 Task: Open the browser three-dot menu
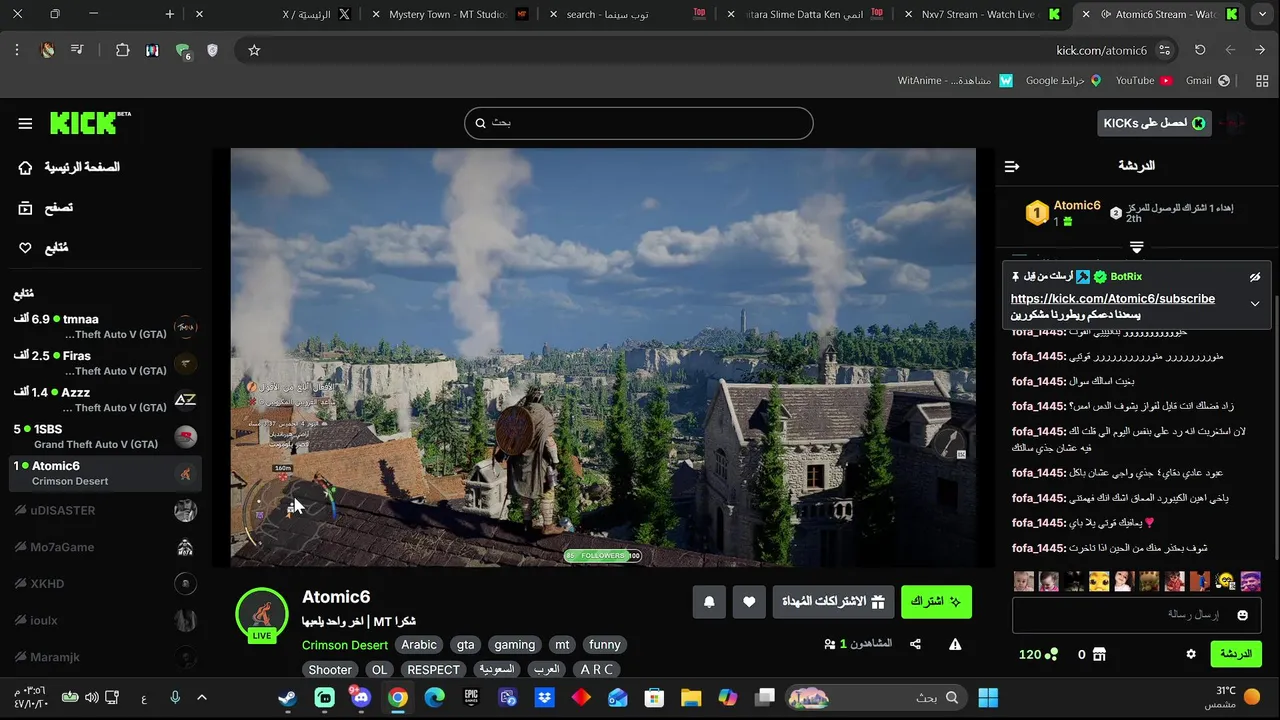(17, 50)
